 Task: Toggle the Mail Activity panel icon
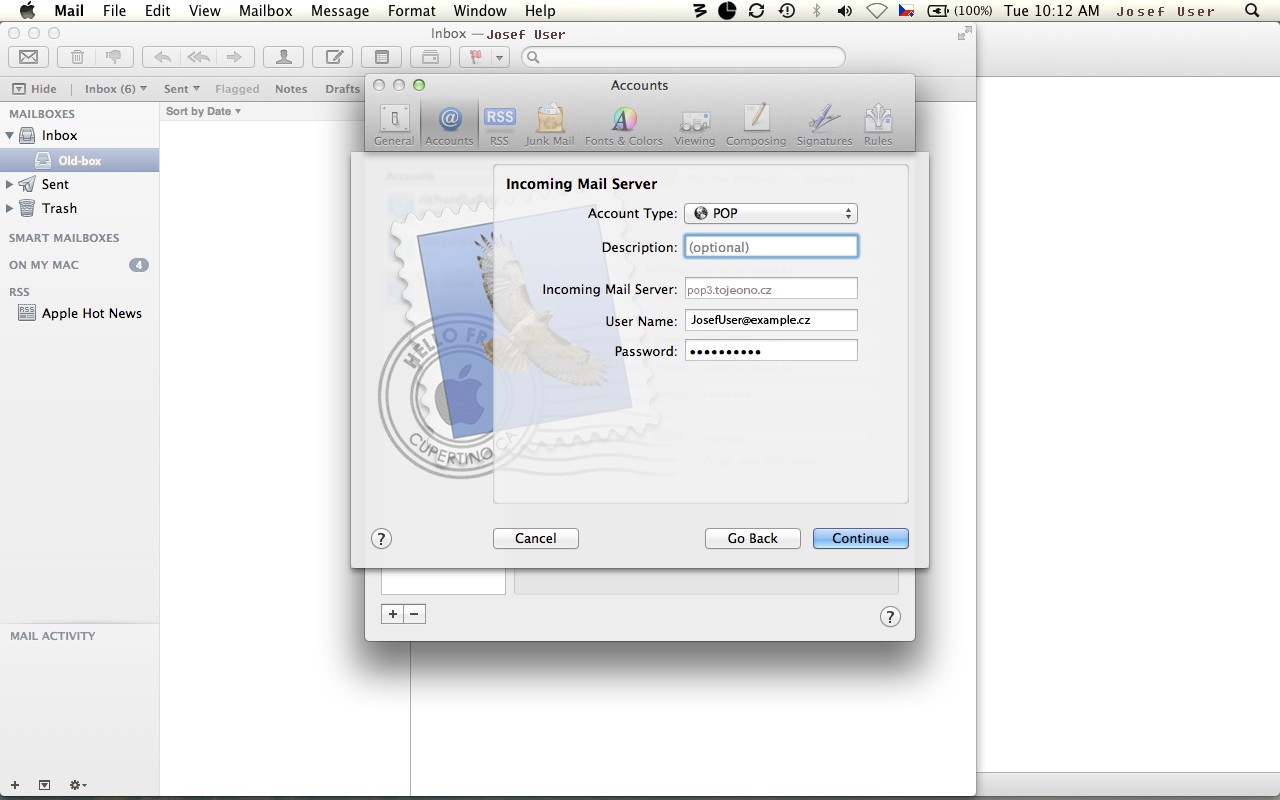click(x=44, y=785)
